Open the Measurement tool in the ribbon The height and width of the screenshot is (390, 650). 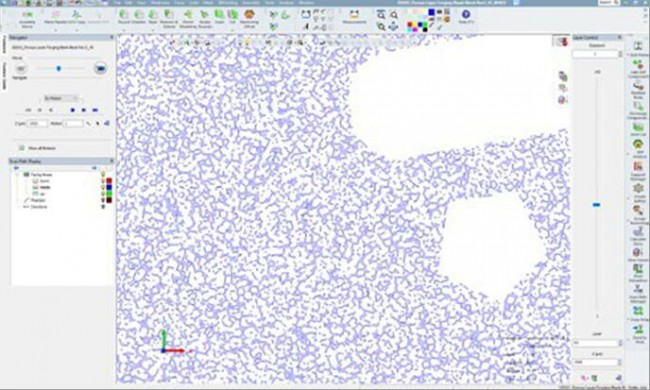pyautogui.click(x=354, y=17)
